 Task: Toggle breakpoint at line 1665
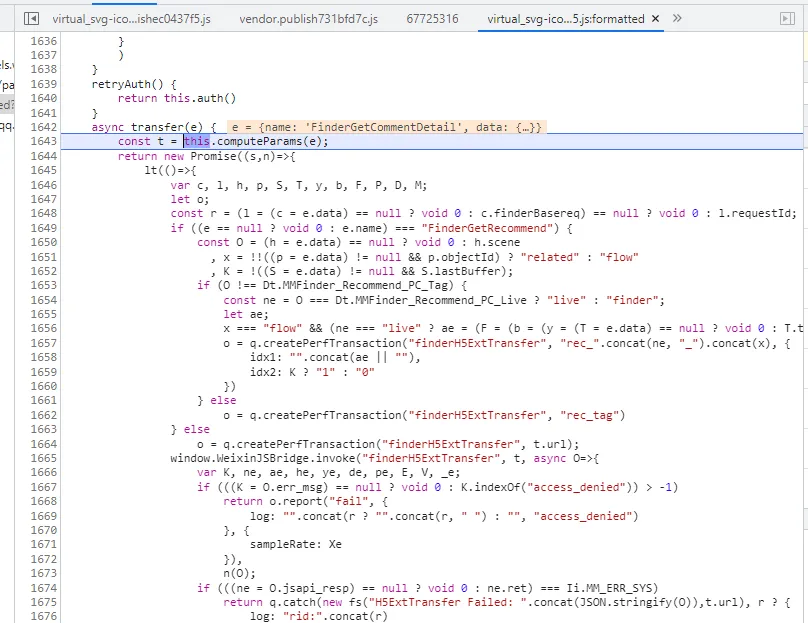pos(44,458)
